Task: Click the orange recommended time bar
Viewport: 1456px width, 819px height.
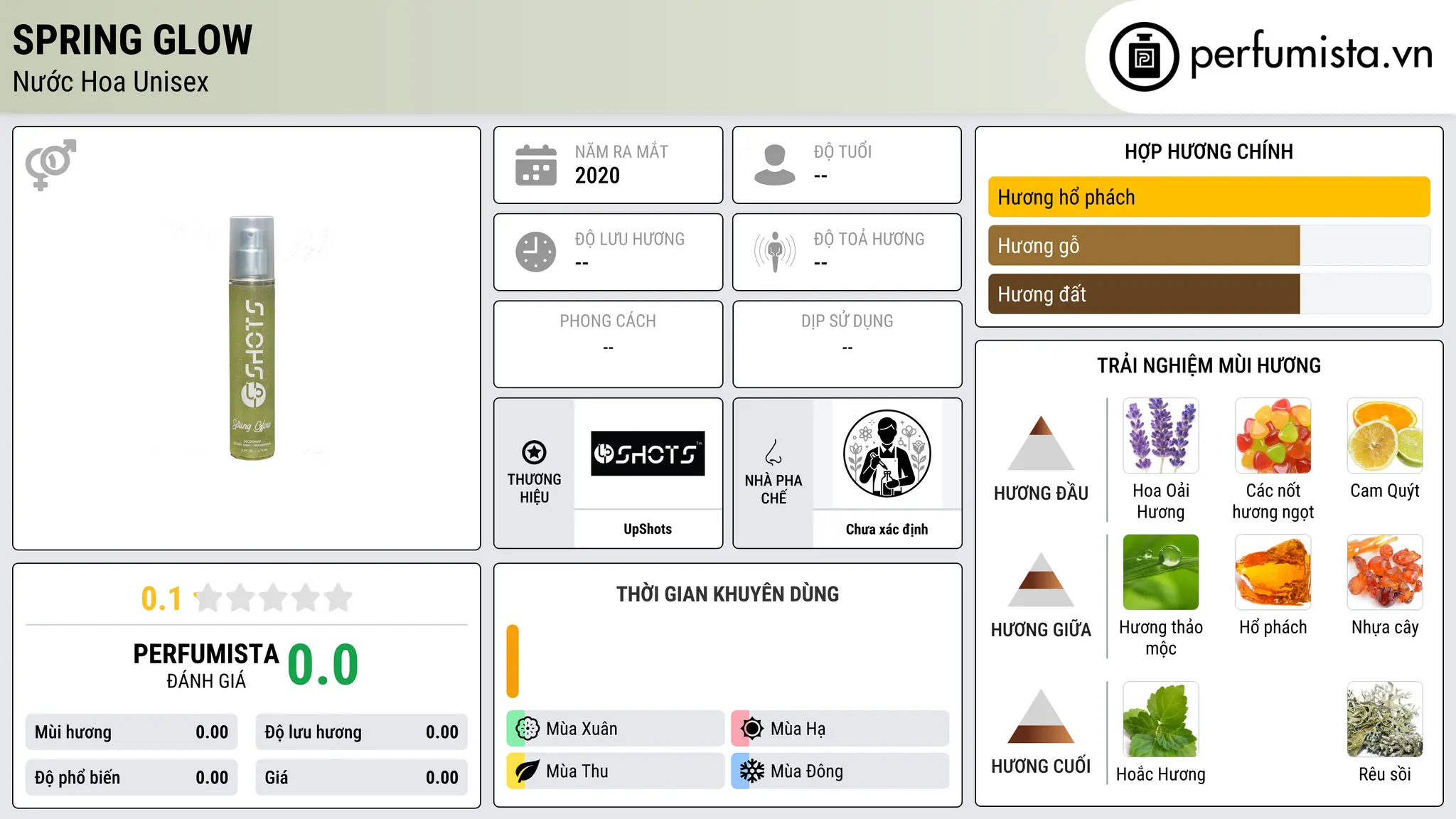Action: 513,661
